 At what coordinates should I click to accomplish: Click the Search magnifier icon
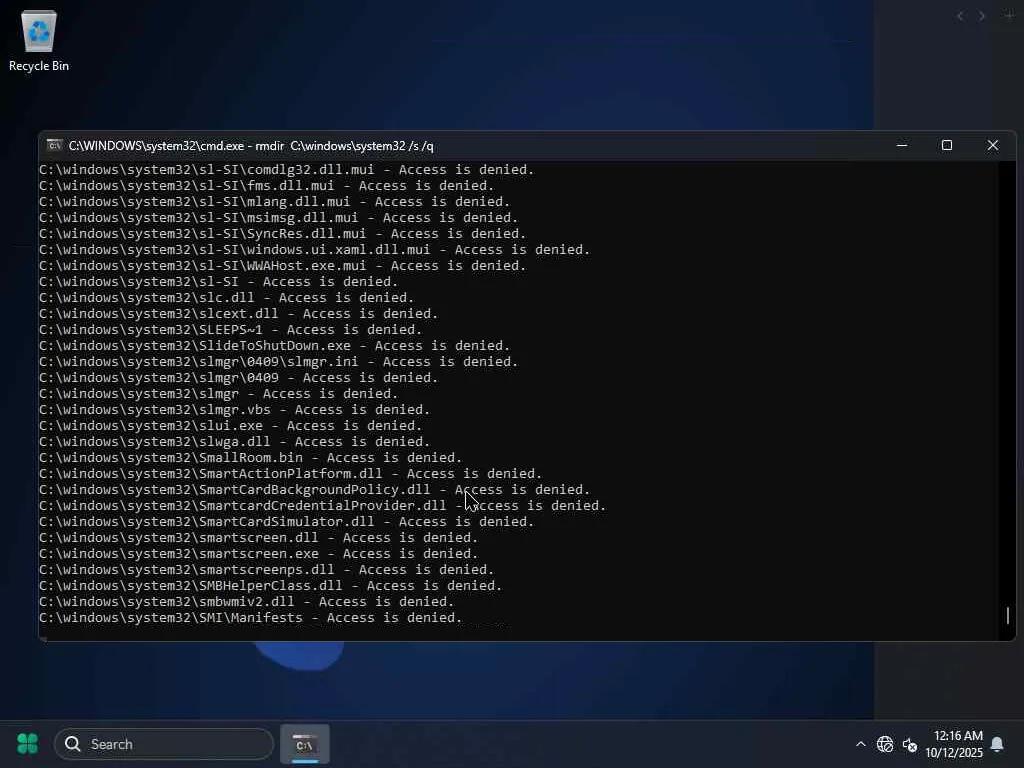(x=73, y=744)
